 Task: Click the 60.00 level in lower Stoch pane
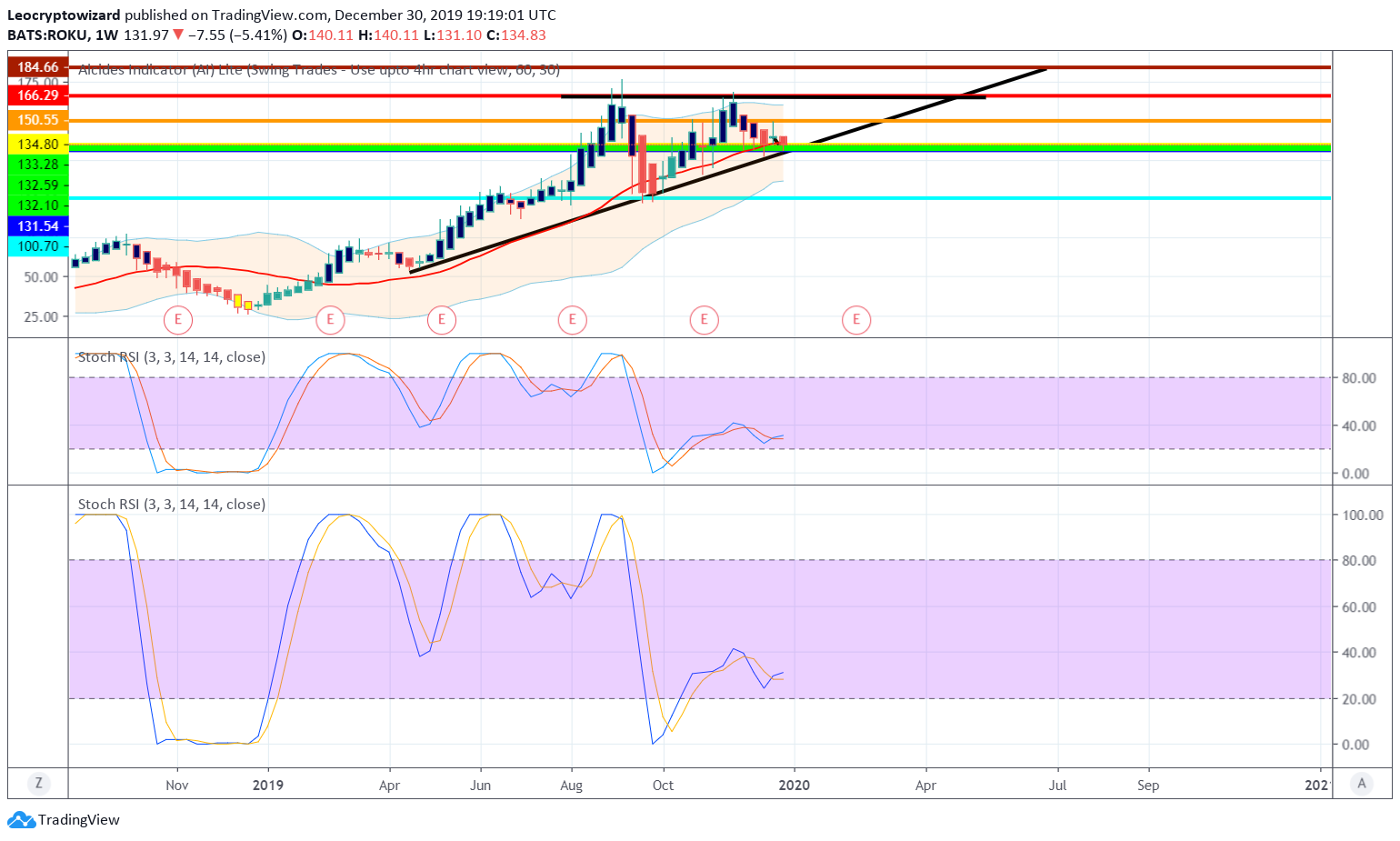(1359, 606)
